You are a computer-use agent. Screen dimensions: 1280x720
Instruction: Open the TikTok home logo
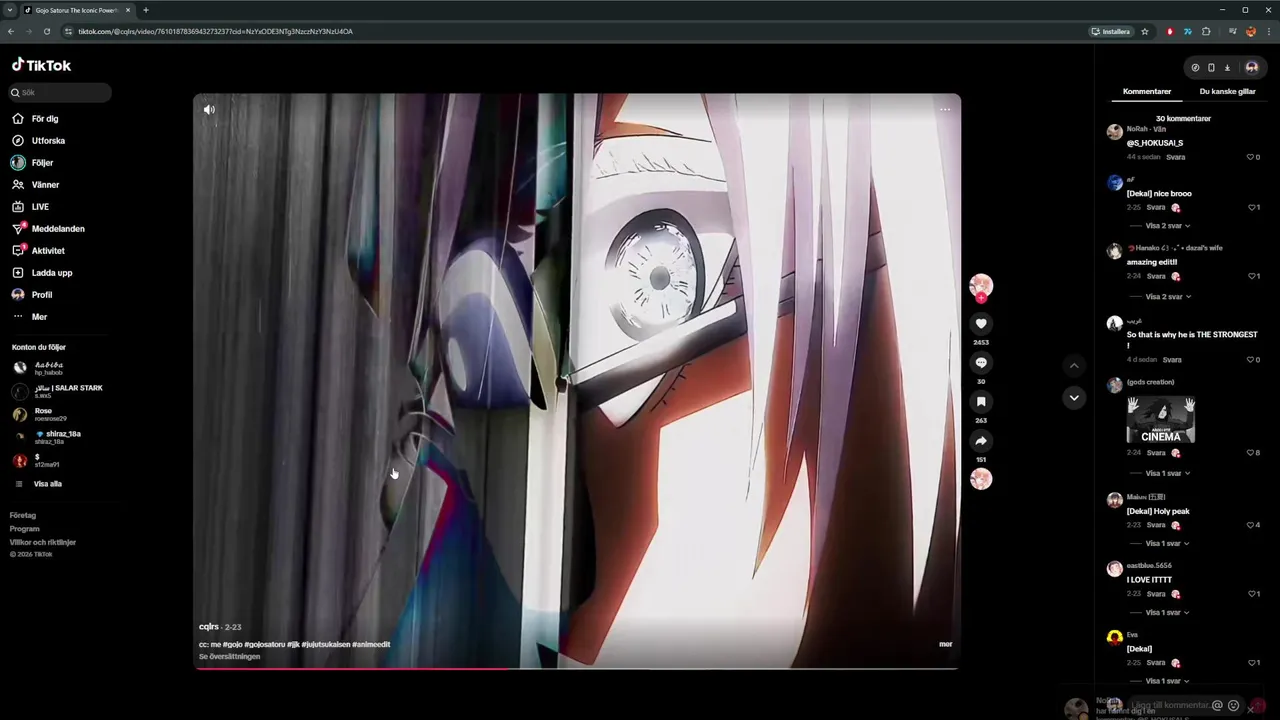coord(41,65)
